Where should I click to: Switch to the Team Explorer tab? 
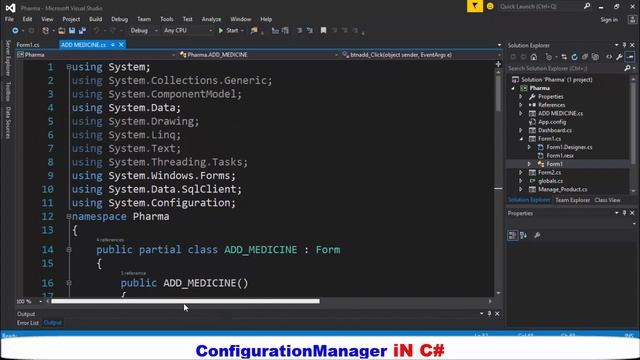(x=572, y=200)
